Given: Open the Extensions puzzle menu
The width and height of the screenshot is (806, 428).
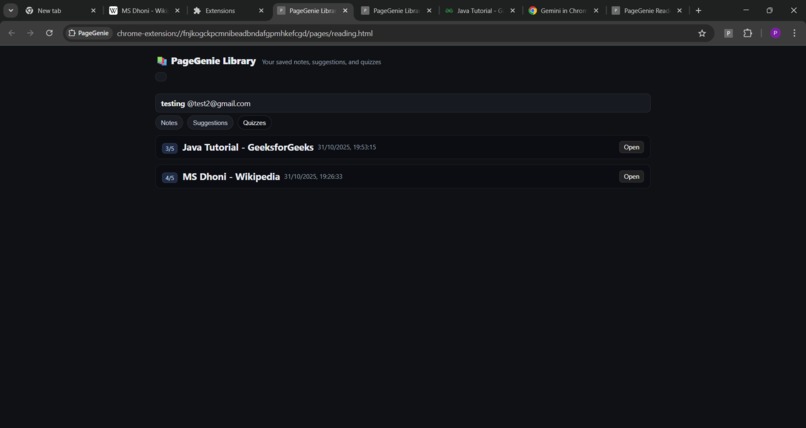Looking at the screenshot, I should 747,33.
